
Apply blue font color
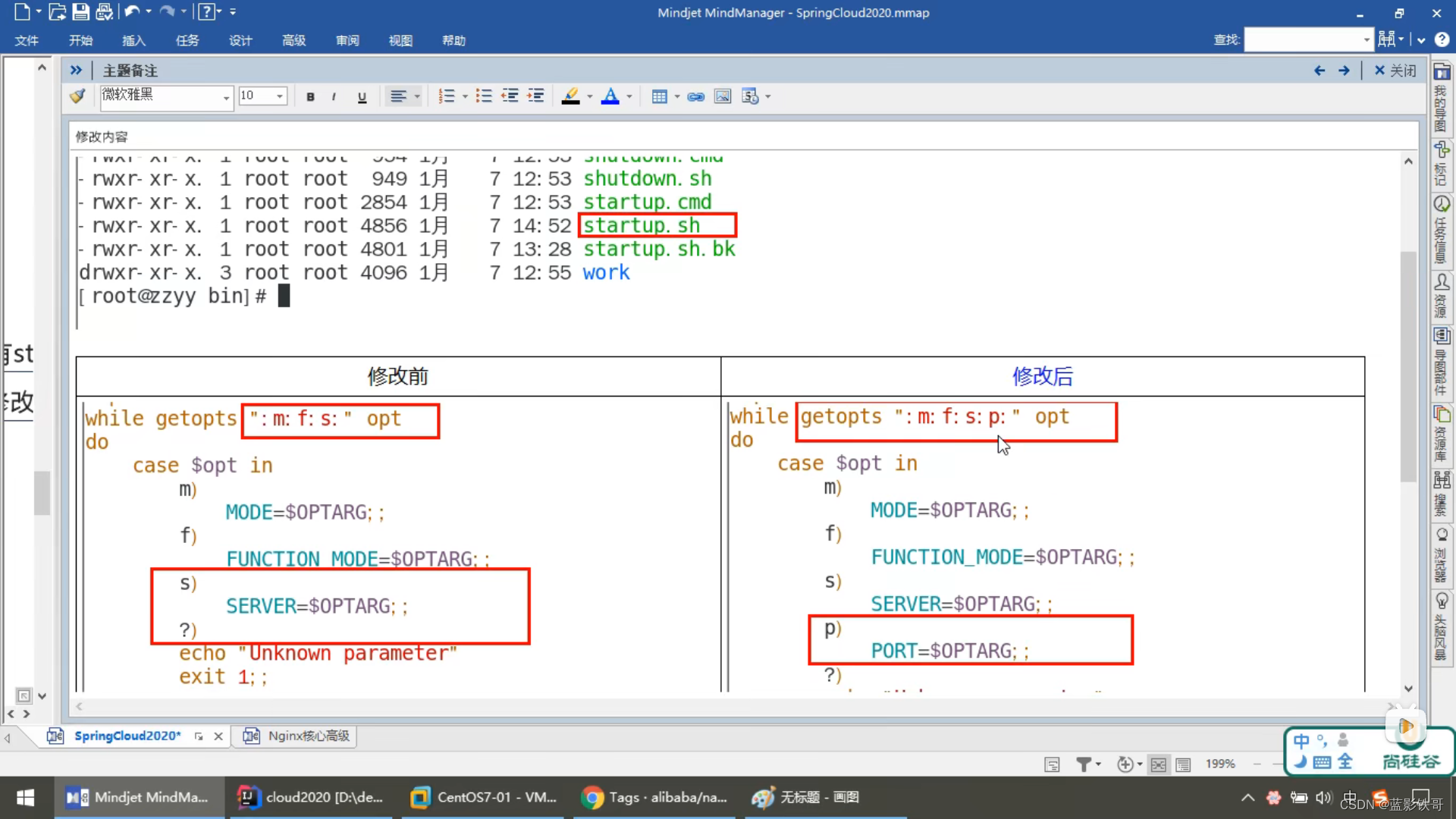(x=610, y=96)
